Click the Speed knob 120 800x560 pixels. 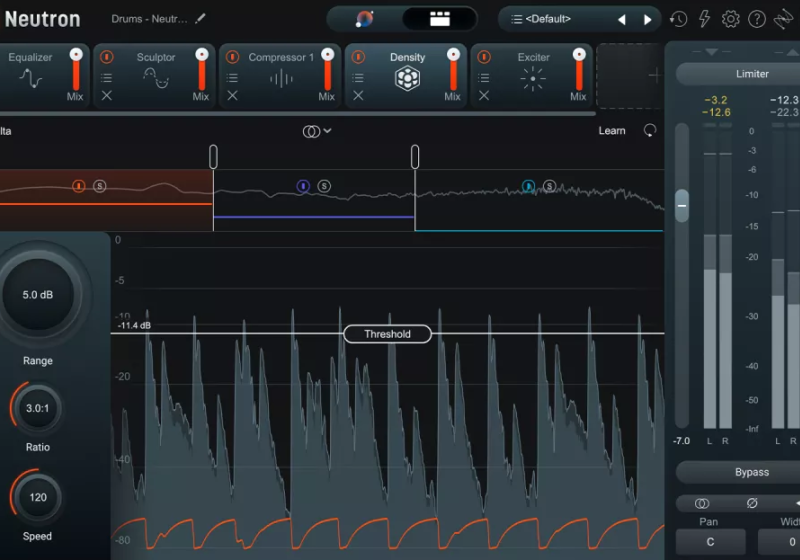pyautogui.click(x=38, y=497)
